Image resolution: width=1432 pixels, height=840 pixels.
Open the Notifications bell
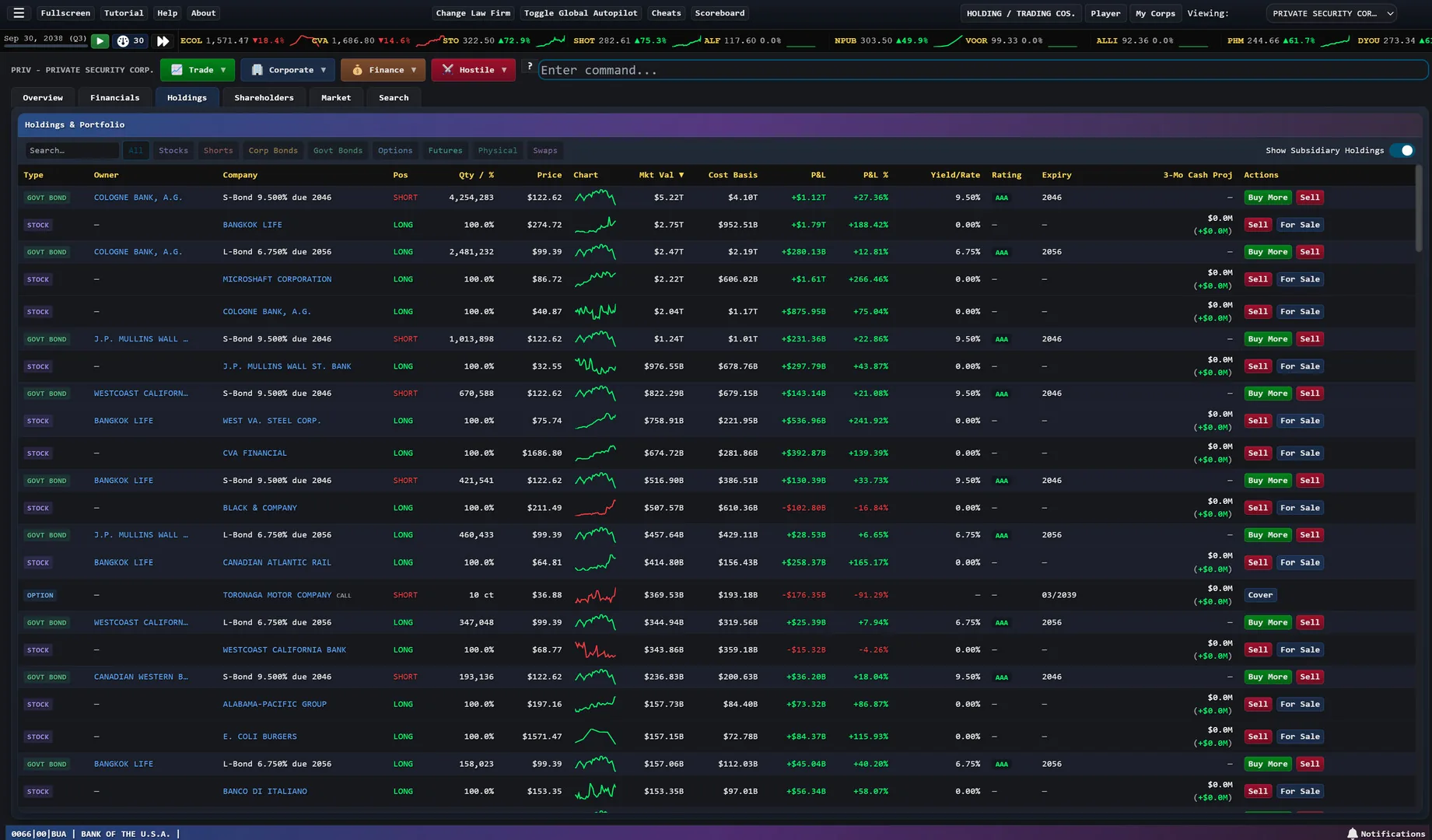(1386, 833)
